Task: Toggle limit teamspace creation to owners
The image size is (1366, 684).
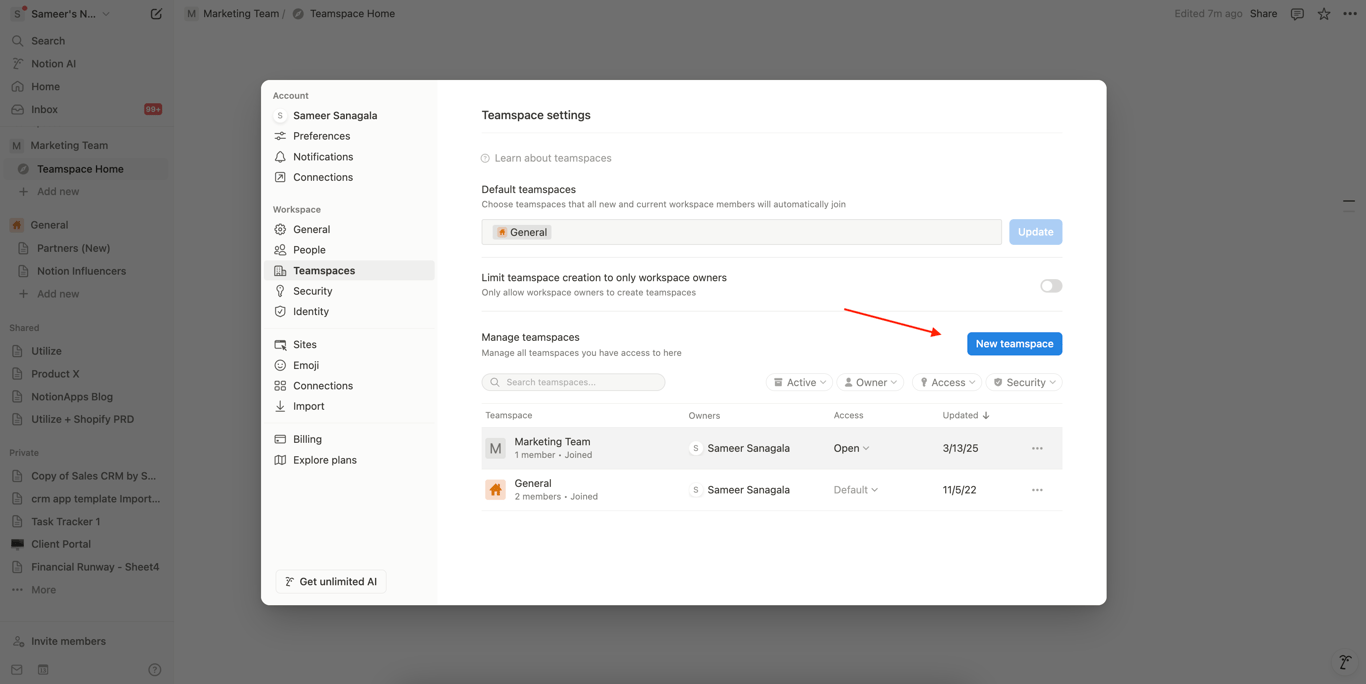Action: tap(1050, 286)
